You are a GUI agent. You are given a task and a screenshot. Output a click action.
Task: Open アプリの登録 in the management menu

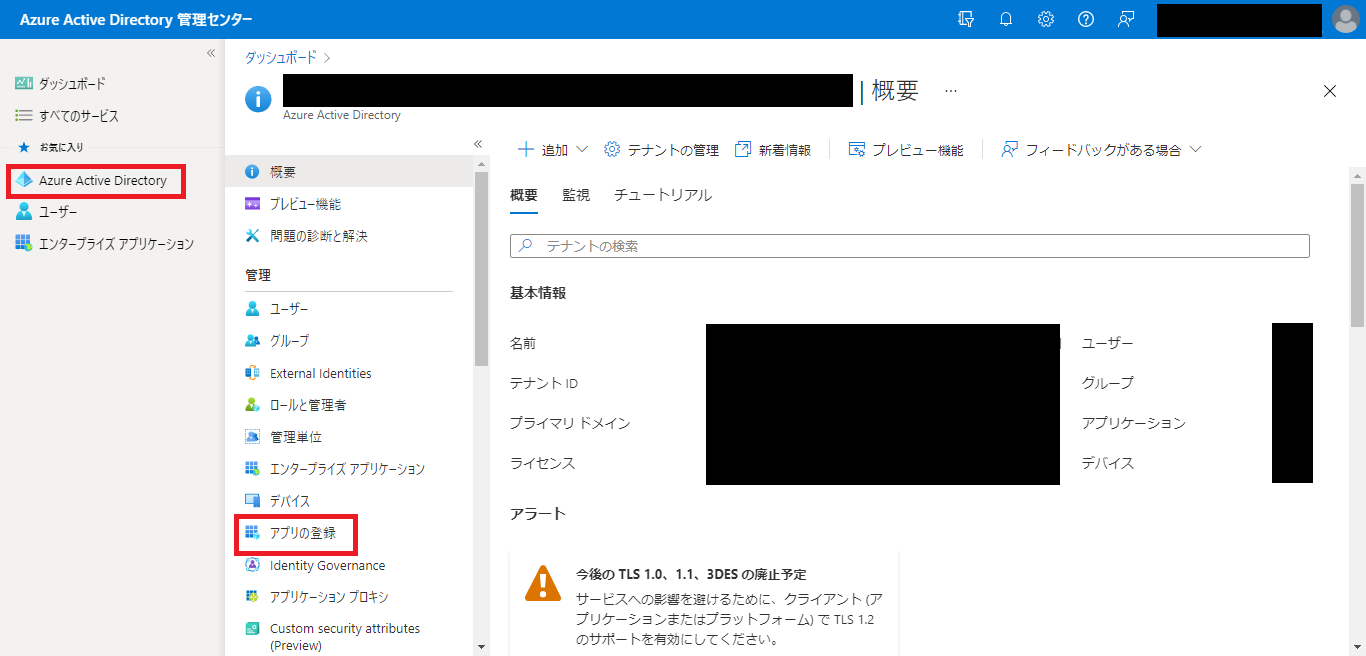point(303,534)
